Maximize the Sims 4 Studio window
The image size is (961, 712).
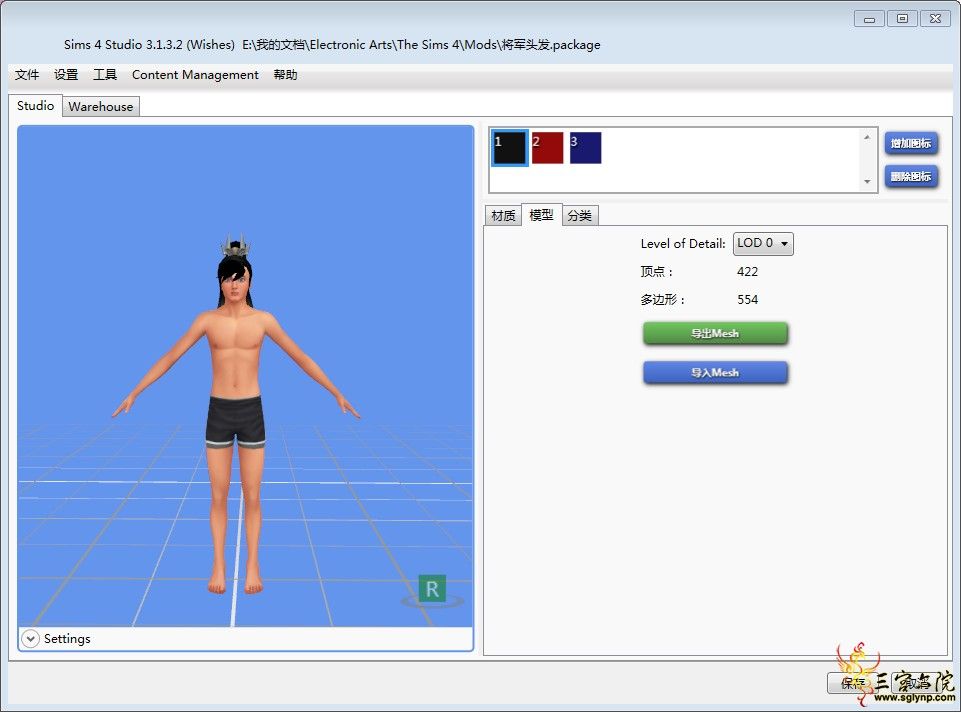tap(902, 19)
